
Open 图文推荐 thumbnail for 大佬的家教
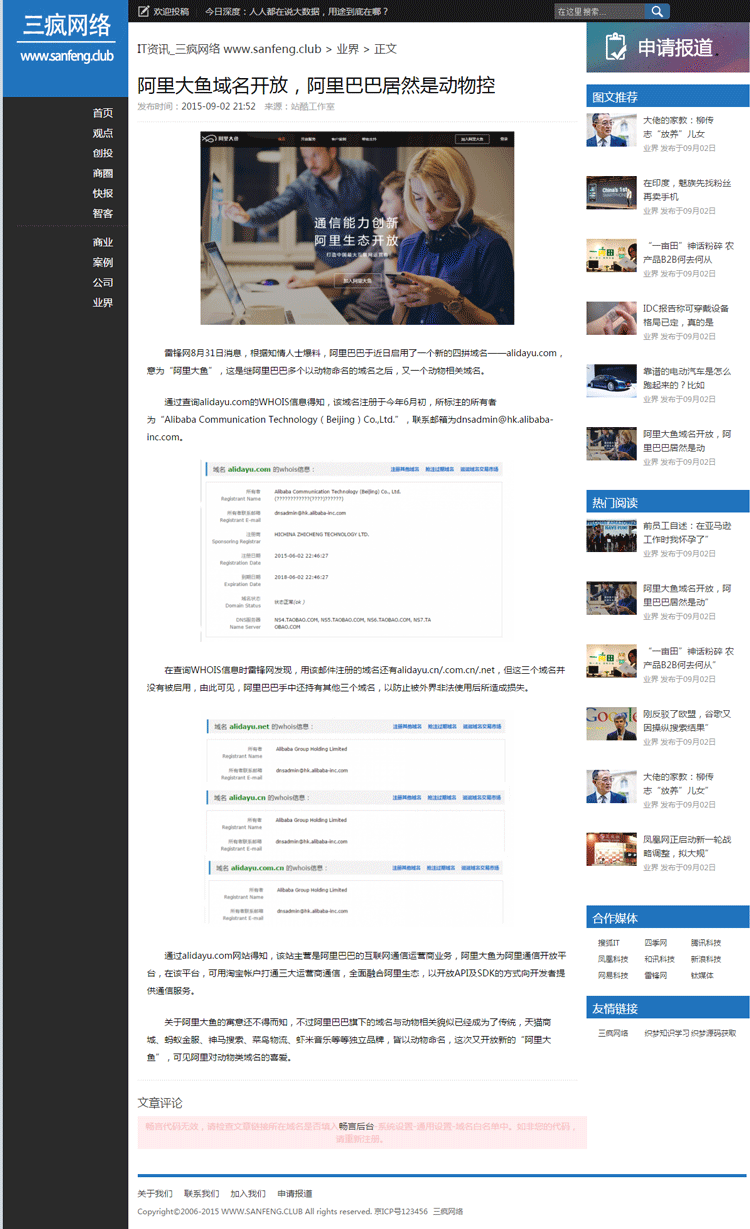click(x=612, y=129)
